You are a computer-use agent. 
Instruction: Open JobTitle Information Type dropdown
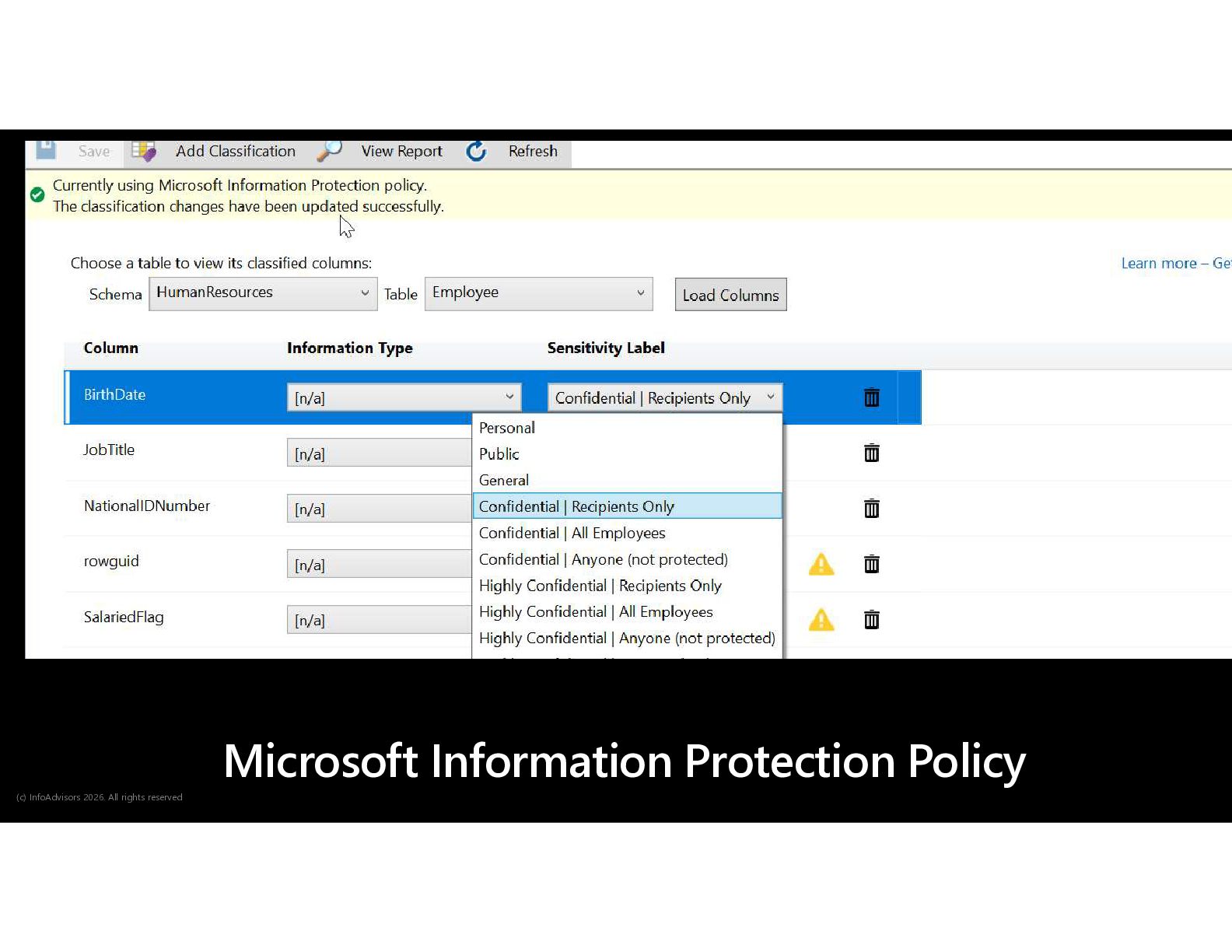(x=380, y=453)
